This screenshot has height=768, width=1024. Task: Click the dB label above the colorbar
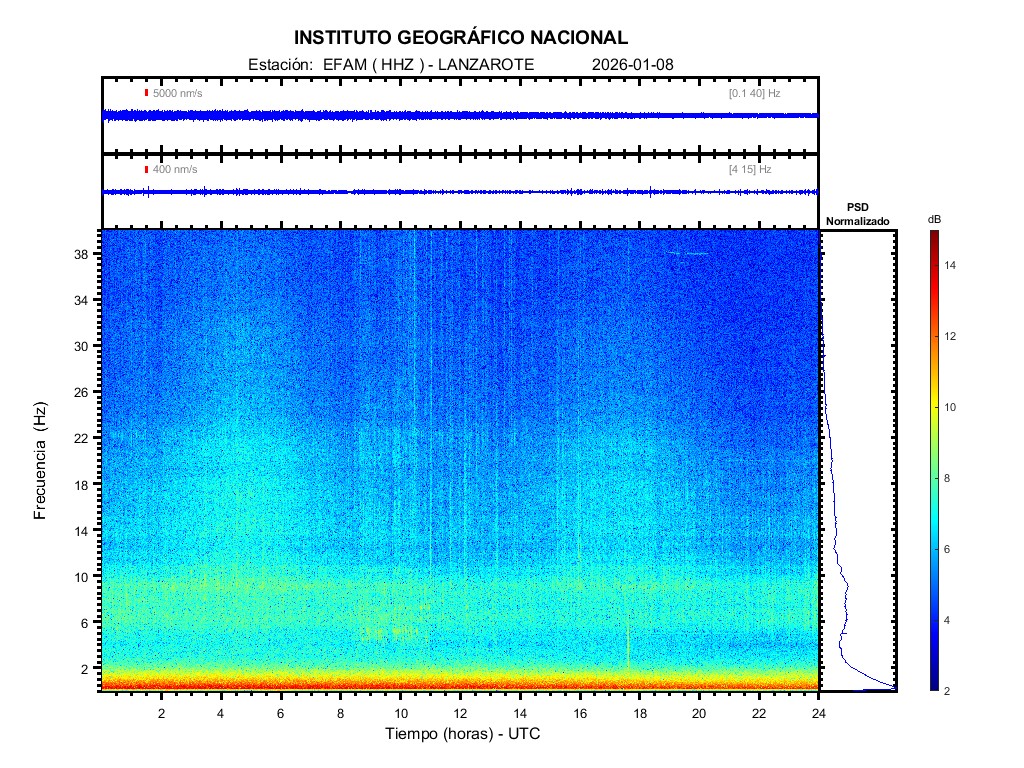point(934,219)
